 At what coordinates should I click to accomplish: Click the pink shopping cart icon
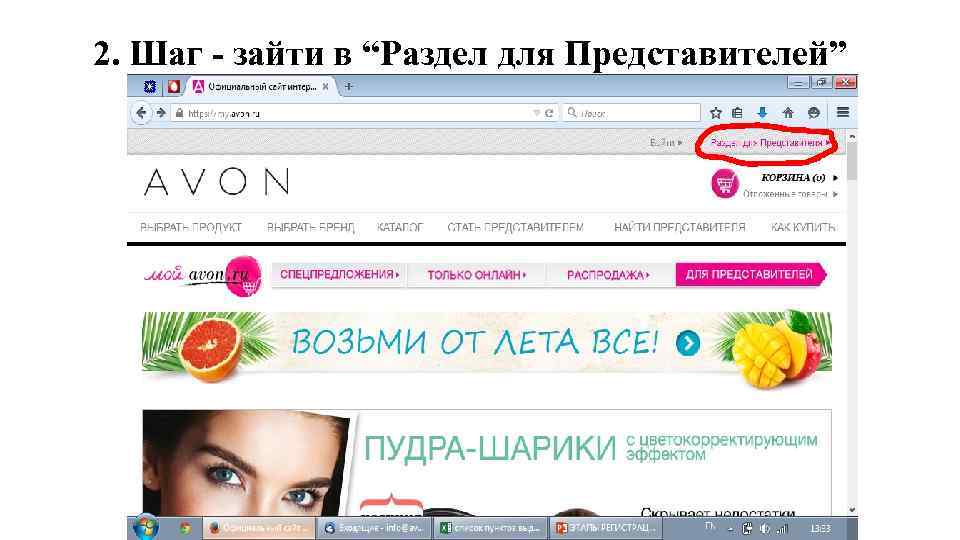[725, 183]
